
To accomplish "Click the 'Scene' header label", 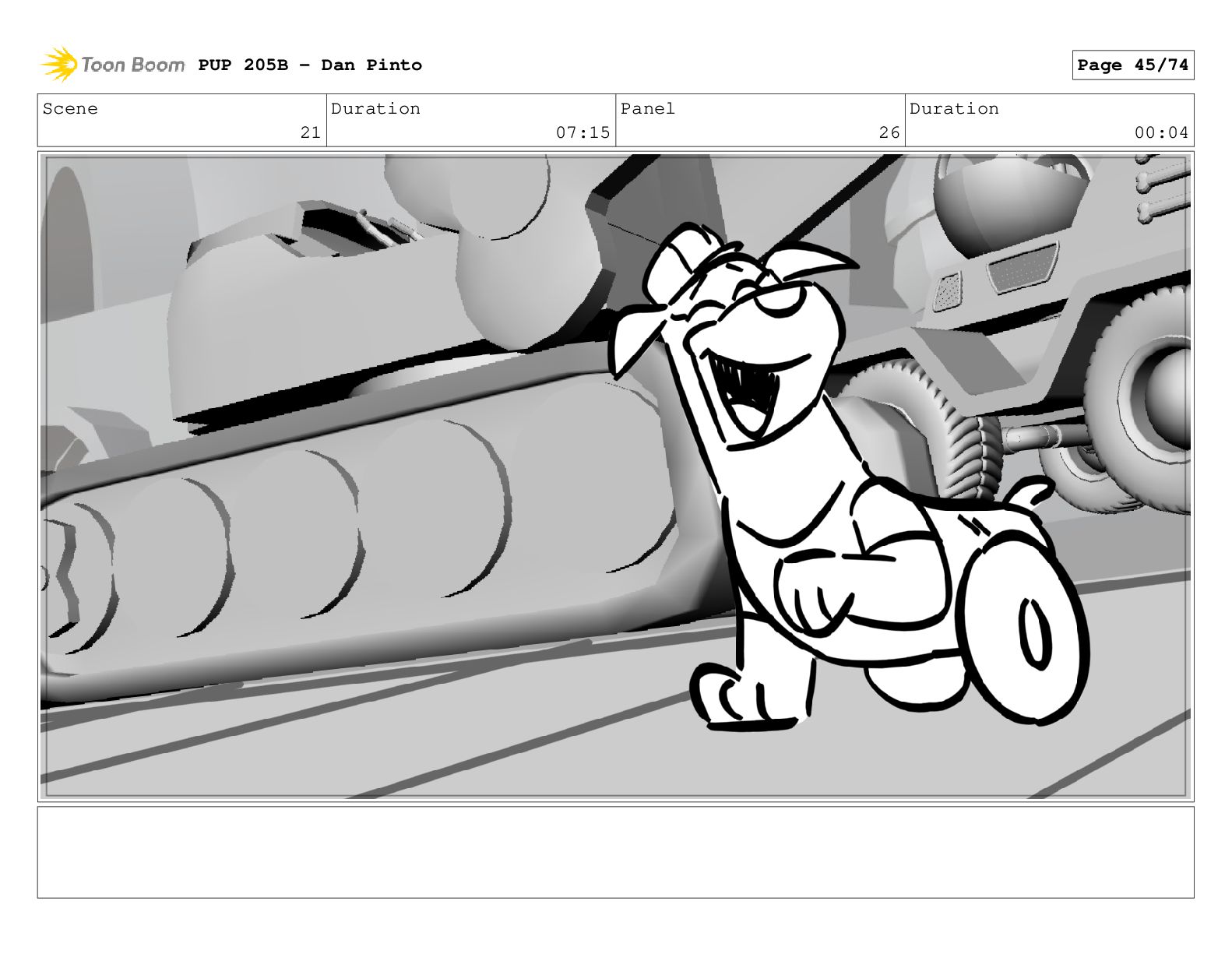I will [70, 109].
